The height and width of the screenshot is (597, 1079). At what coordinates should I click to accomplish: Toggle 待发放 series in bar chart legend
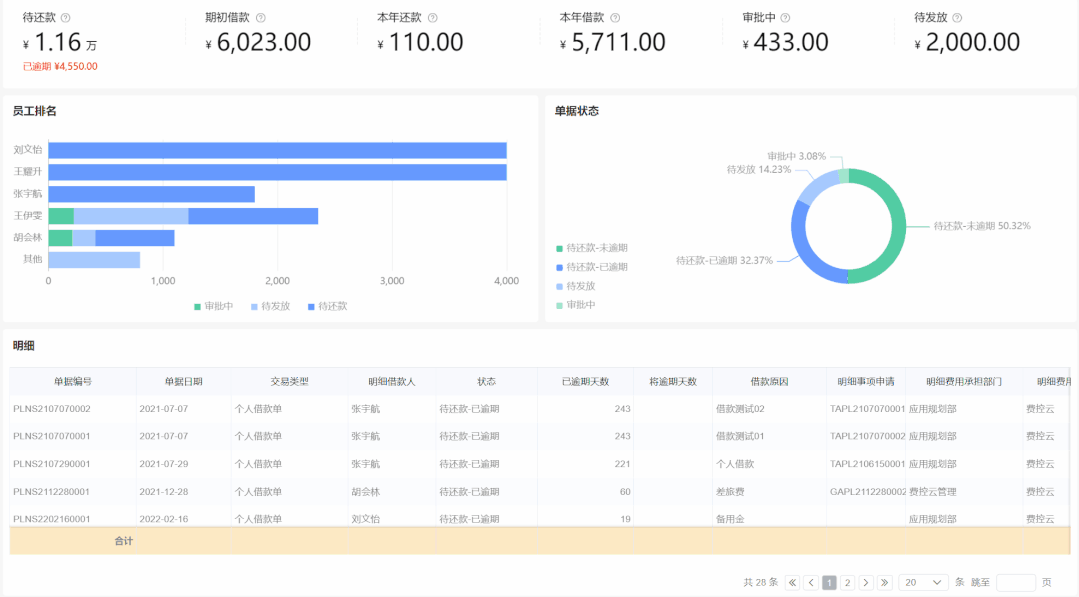(x=269, y=306)
